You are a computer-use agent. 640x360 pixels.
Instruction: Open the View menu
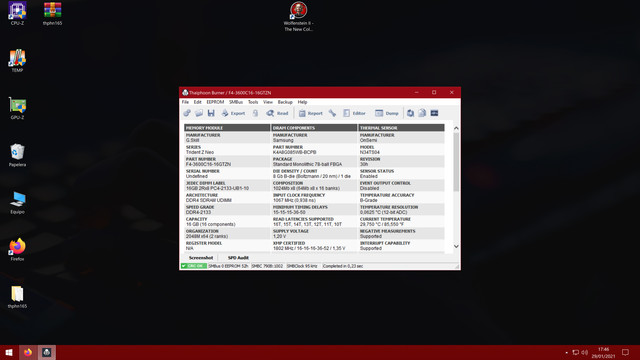268,102
